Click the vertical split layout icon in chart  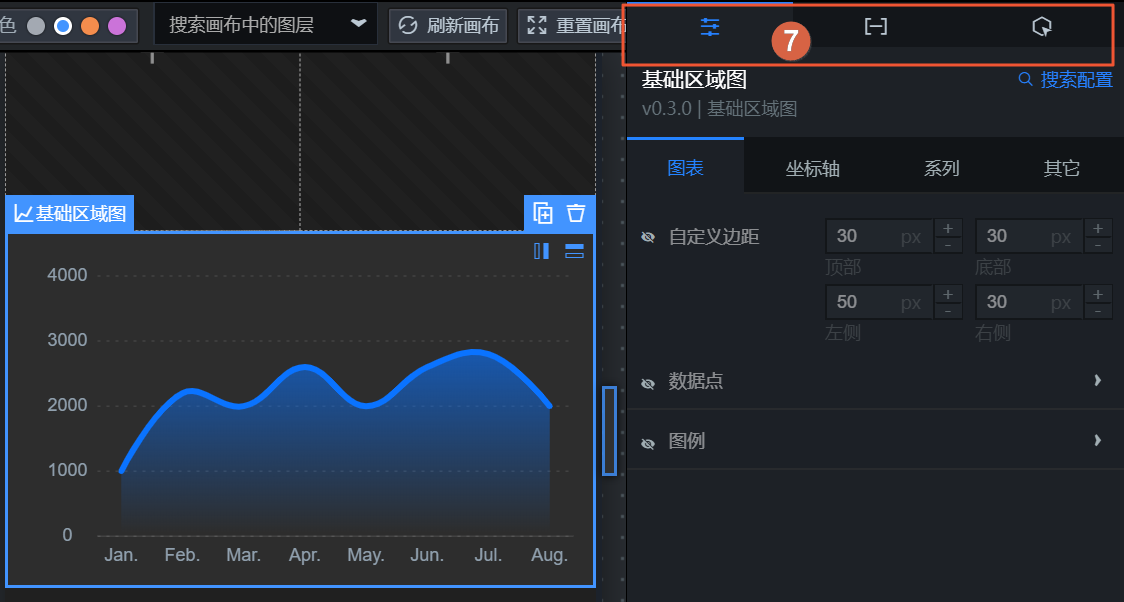pyautogui.click(x=542, y=251)
